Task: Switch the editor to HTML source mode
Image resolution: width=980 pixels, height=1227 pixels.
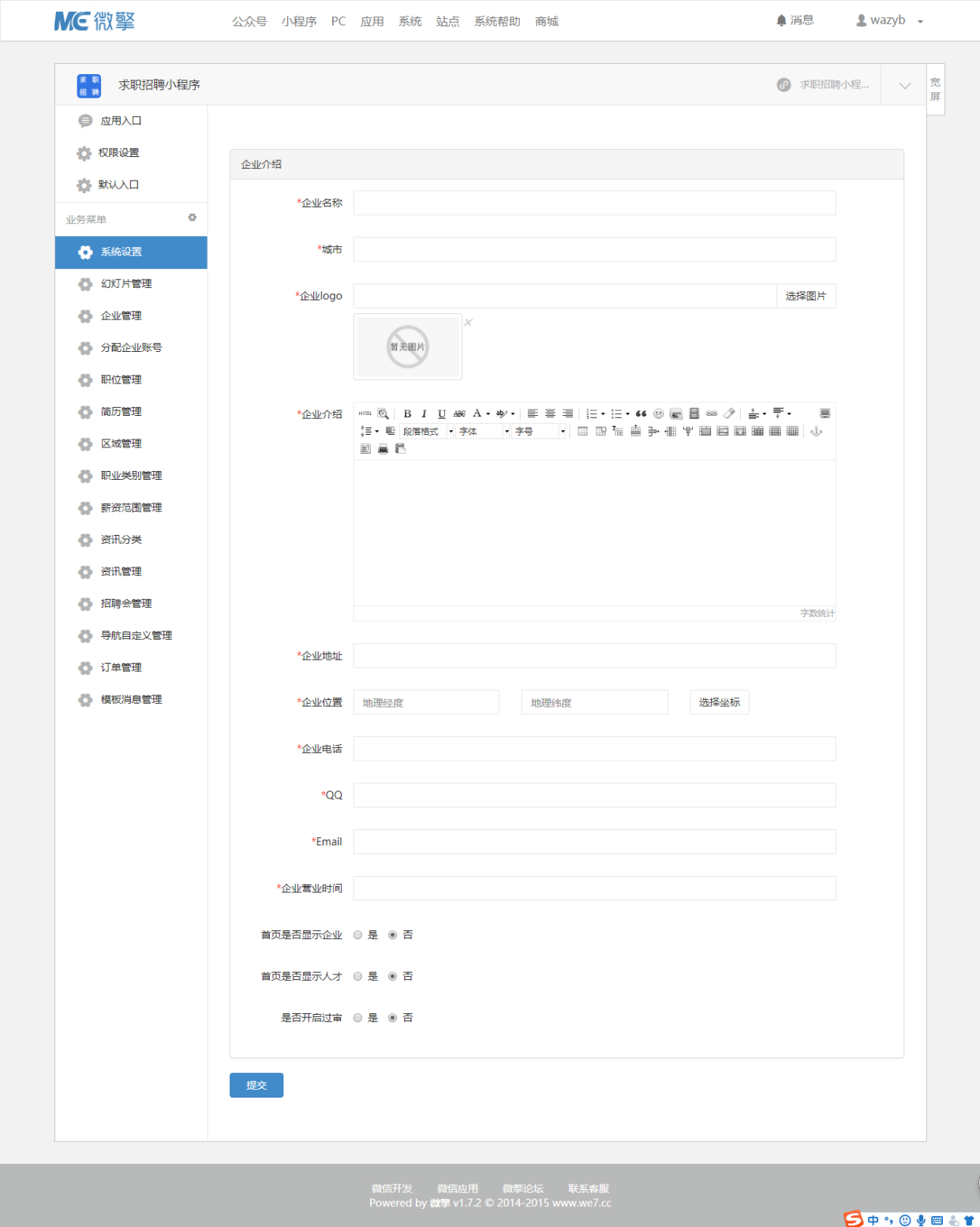Action: tap(365, 413)
